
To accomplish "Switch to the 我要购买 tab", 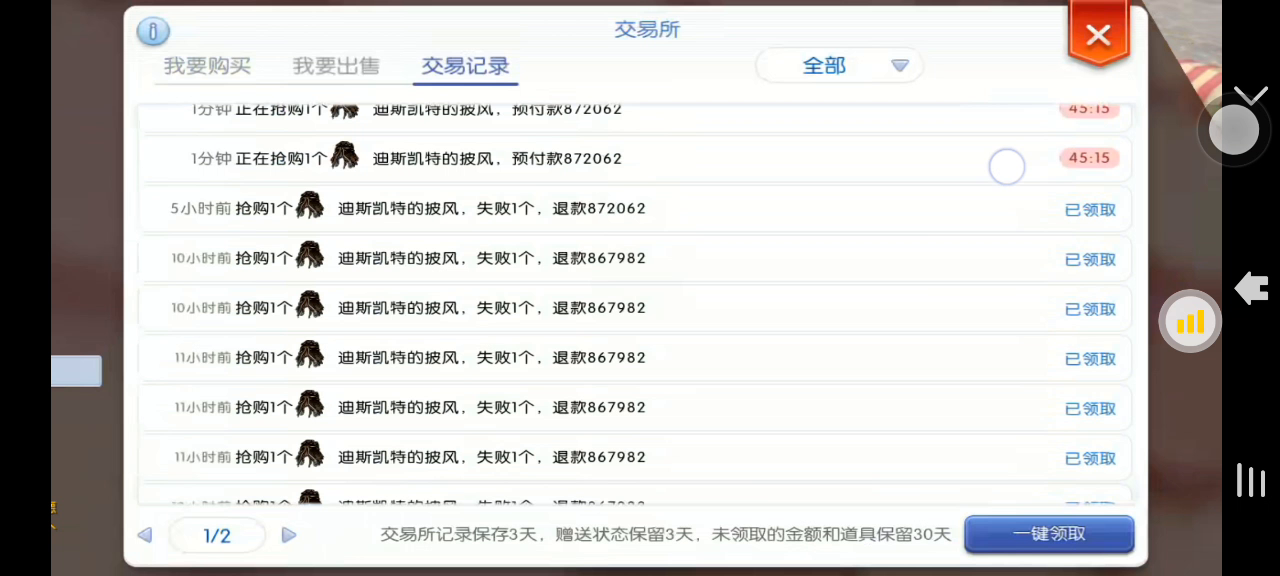I will tap(207, 66).
